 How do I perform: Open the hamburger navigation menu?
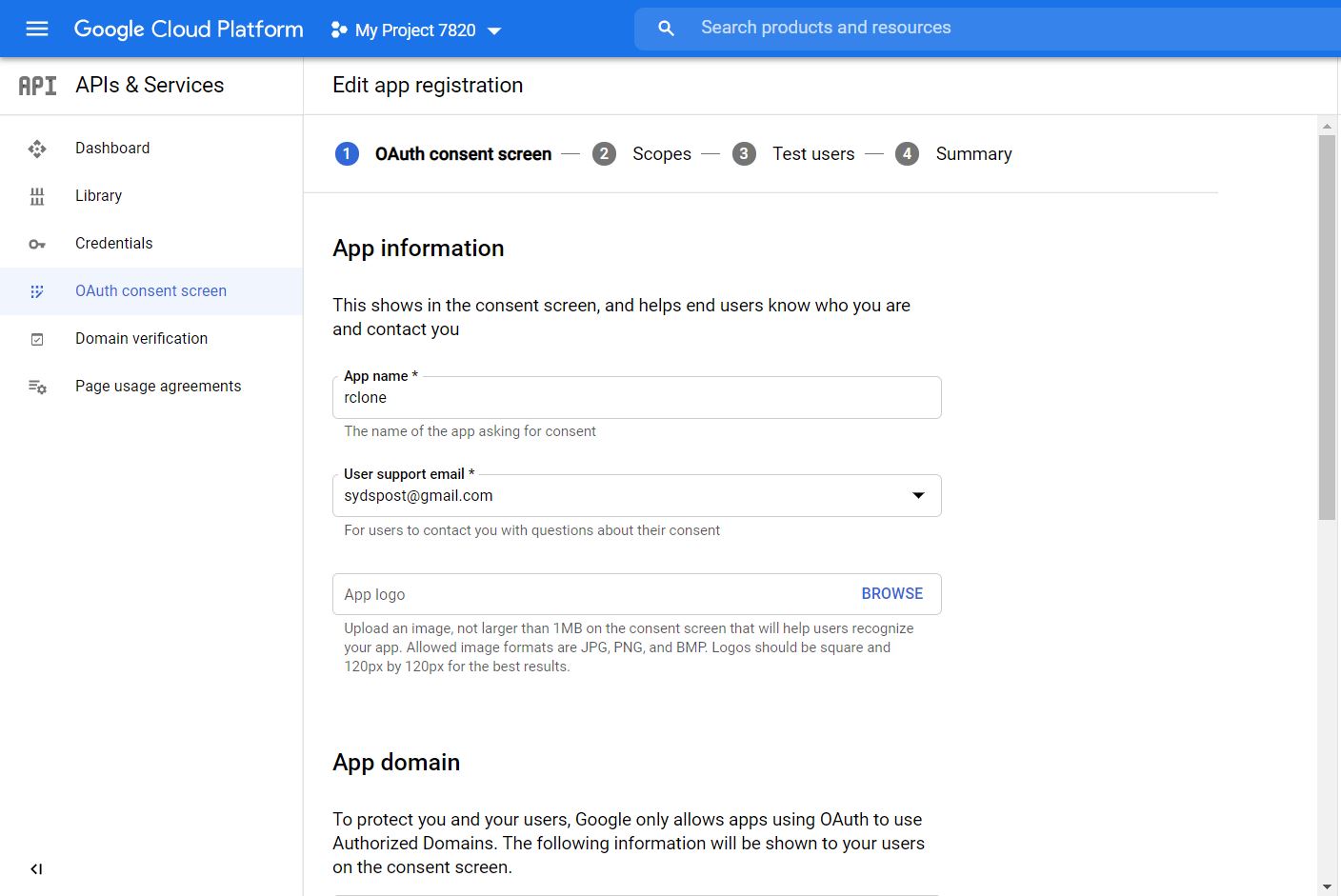coord(37,29)
